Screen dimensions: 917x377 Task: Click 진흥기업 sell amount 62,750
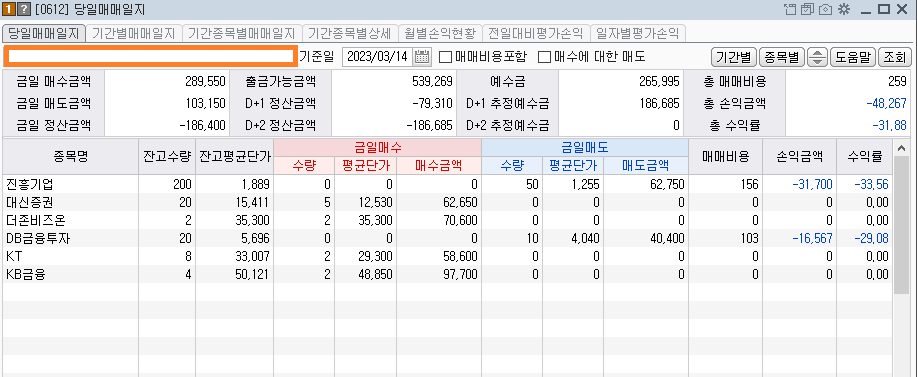point(667,185)
